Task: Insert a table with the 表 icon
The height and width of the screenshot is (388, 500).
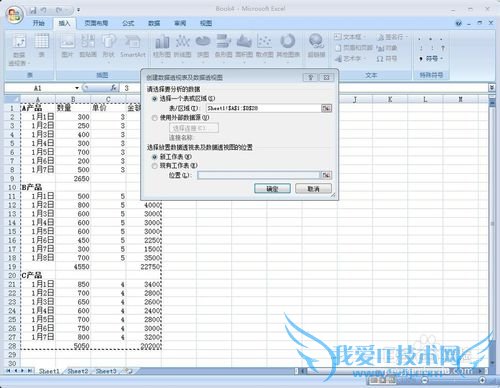Action: [x=42, y=46]
